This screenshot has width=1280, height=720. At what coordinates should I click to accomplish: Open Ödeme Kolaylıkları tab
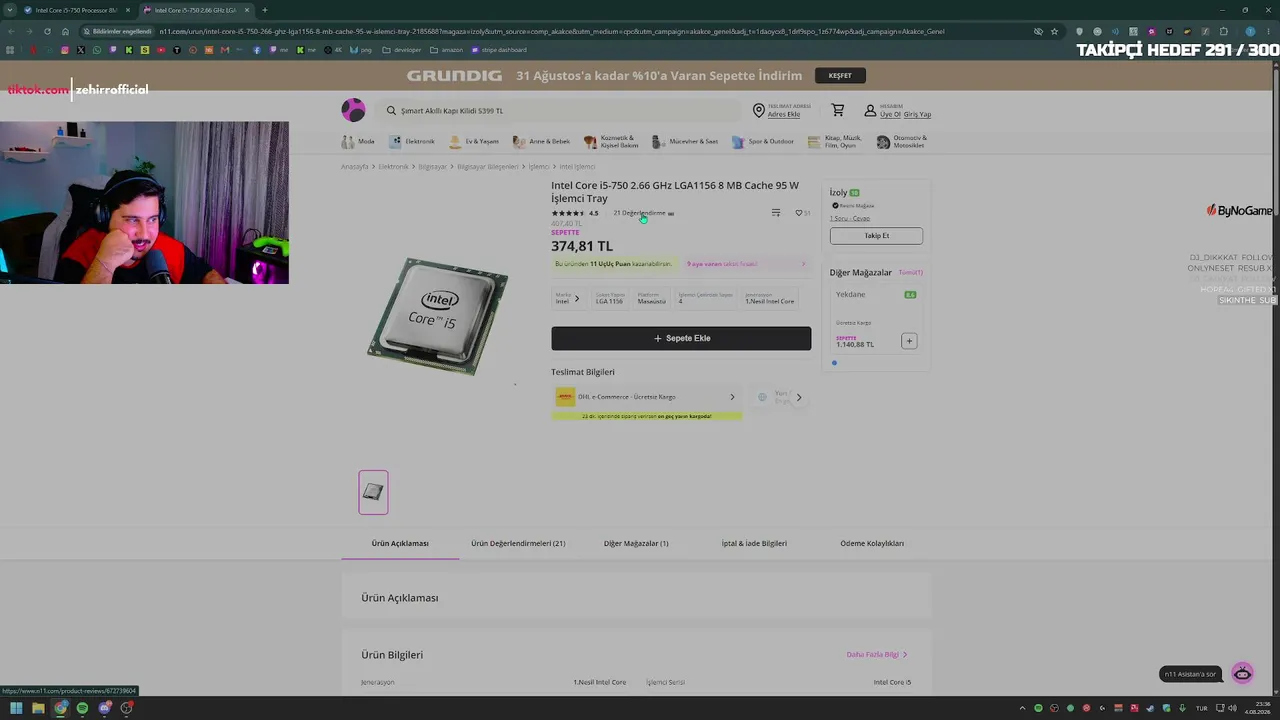(x=872, y=543)
